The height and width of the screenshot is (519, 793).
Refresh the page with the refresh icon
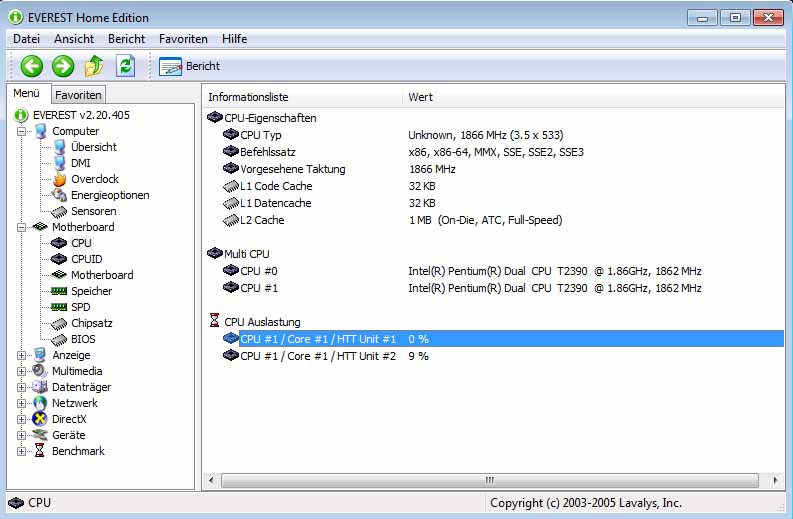click(125, 66)
